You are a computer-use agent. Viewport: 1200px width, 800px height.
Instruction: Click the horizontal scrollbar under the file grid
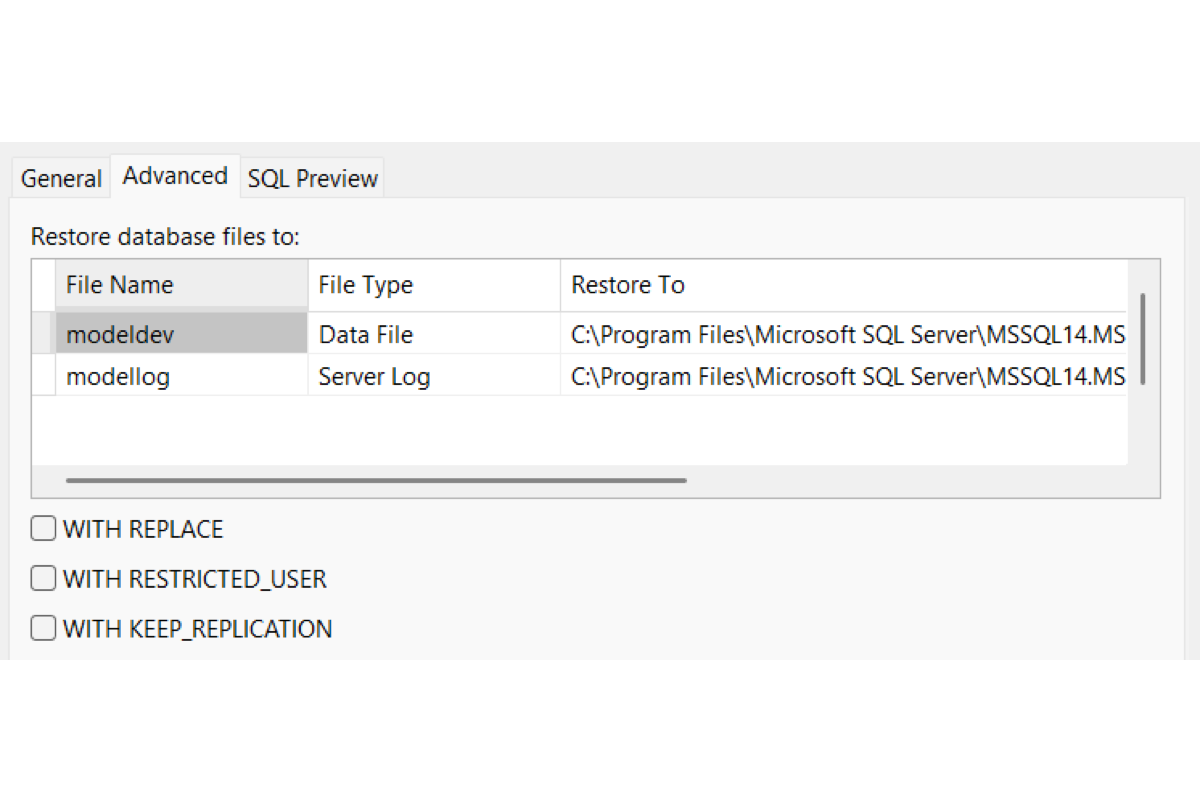(376, 481)
